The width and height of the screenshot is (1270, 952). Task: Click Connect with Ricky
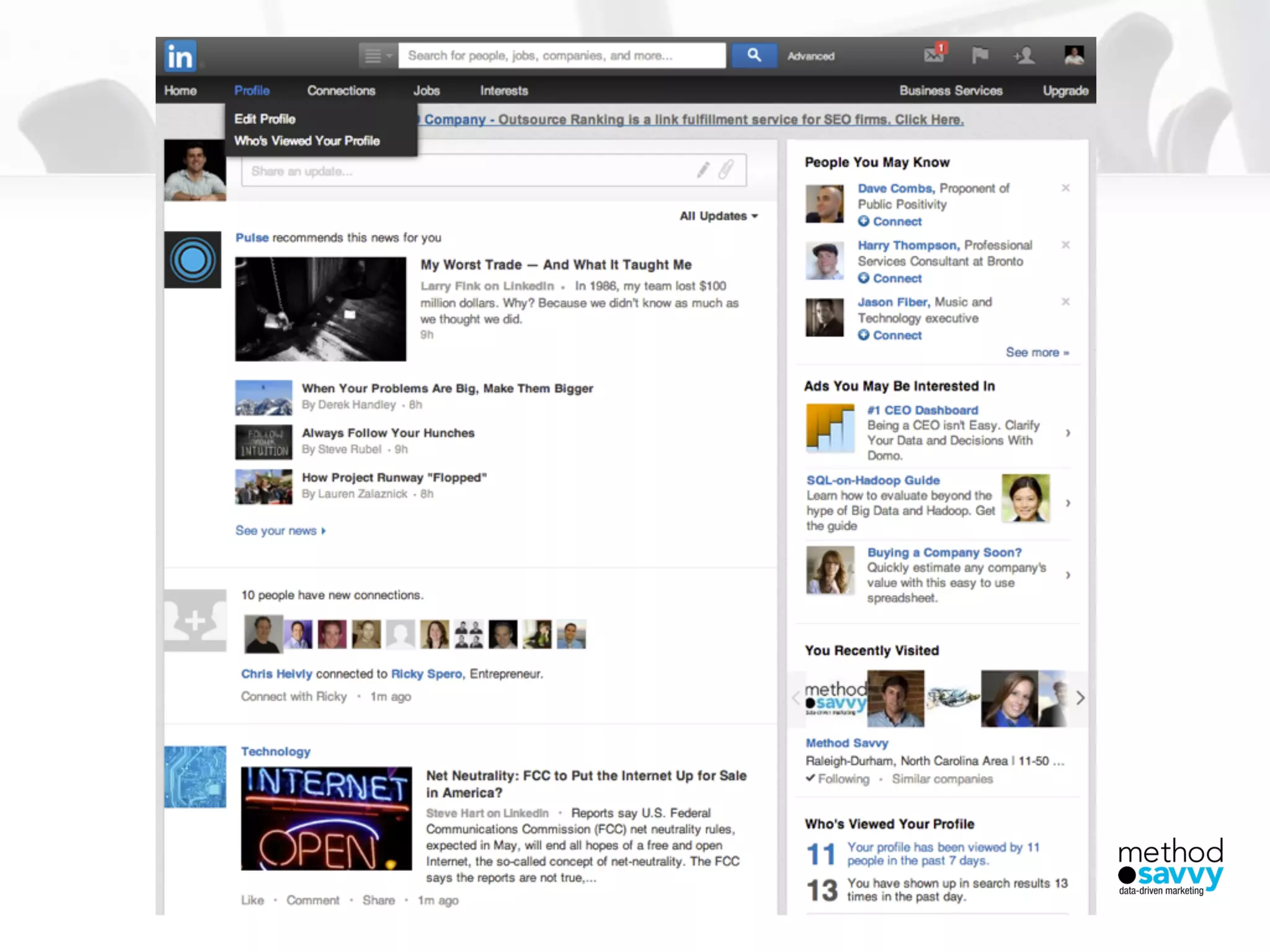(294, 697)
